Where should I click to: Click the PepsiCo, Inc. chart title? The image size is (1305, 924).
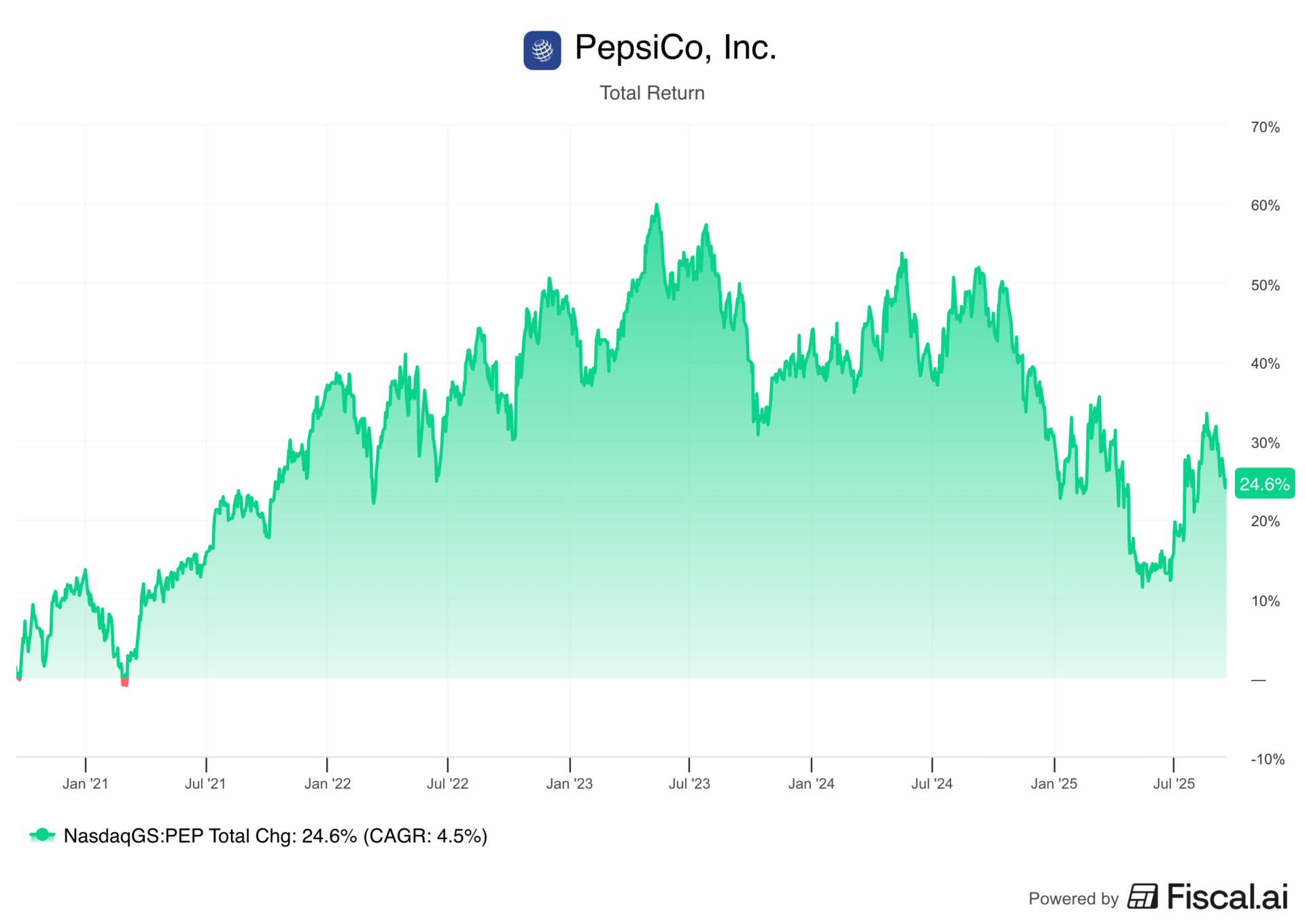[676, 48]
